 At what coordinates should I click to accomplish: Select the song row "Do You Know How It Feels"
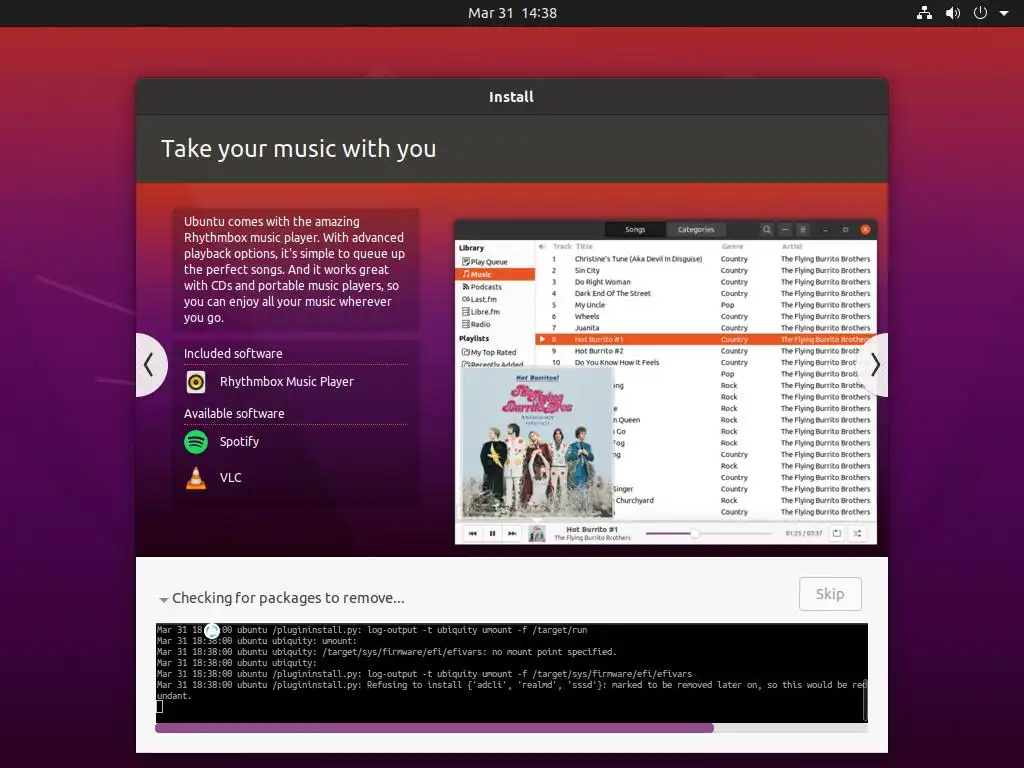pos(706,362)
